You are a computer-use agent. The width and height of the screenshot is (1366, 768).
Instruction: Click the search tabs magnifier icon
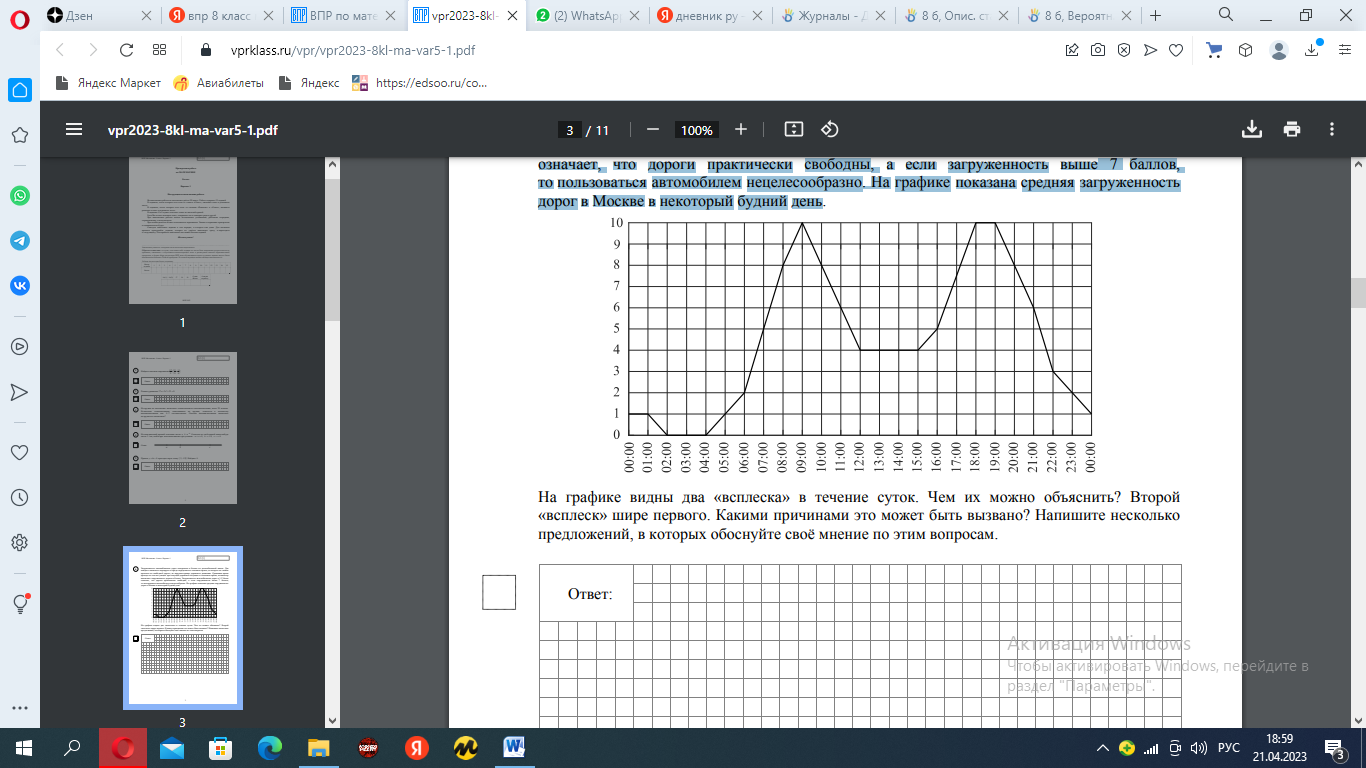pos(1226,15)
